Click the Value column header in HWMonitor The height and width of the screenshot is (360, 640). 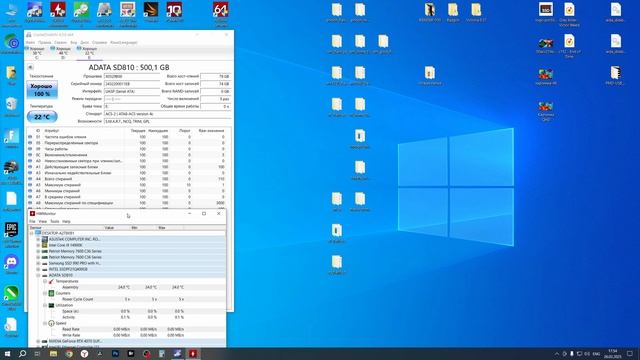coord(116,228)
